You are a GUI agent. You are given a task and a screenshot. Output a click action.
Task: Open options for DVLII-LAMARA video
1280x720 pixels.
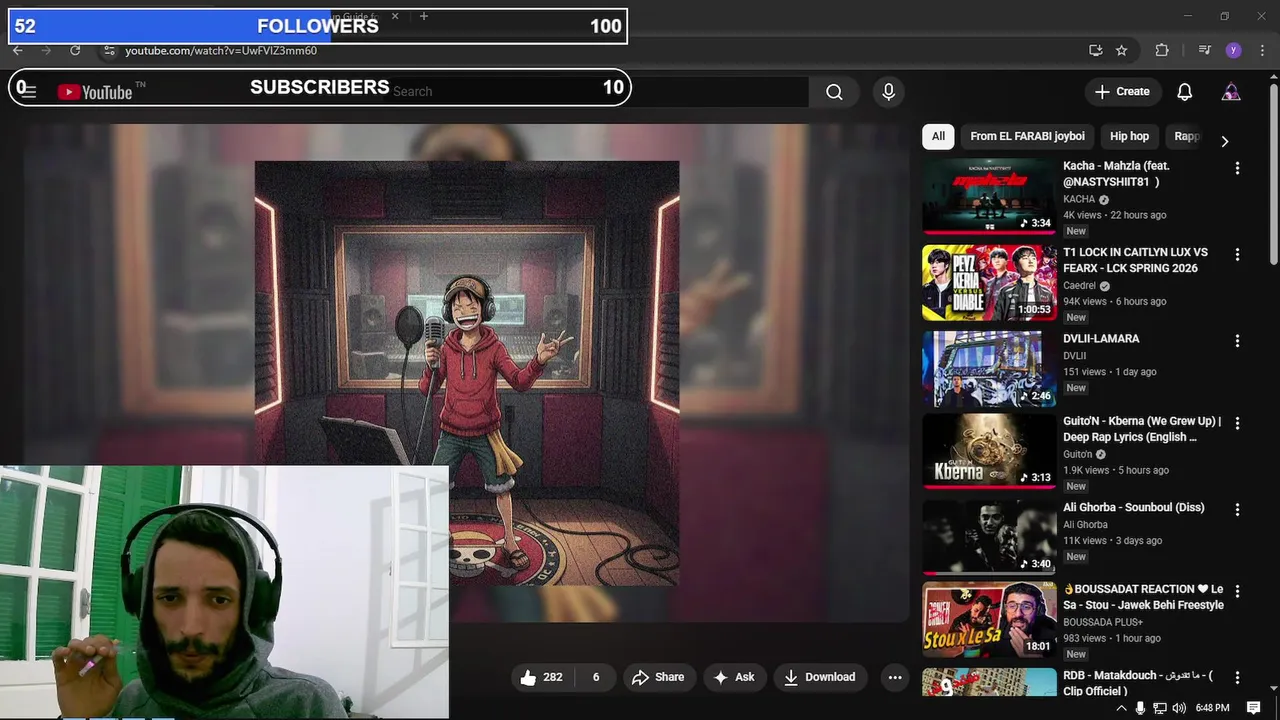pyautogui.click(x=1237, y=341)
